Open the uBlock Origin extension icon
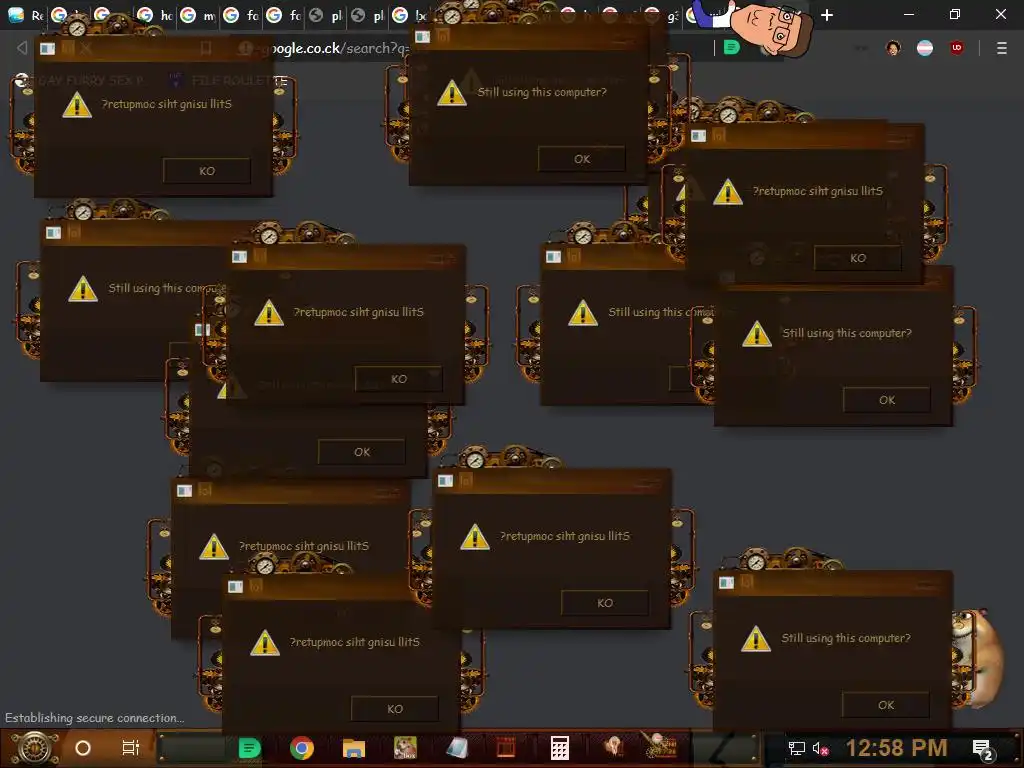Viewport: 1024px width, 768px height. [x=957, y=48]
